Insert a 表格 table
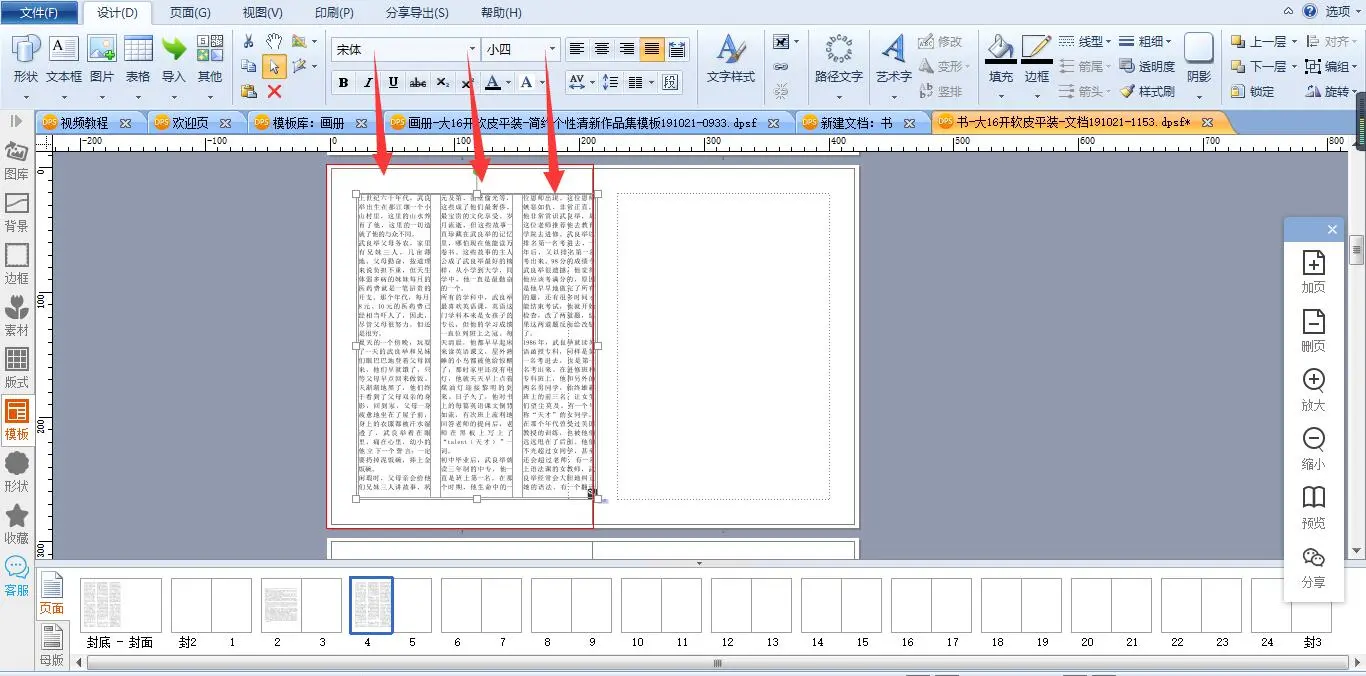The image size is (1366, 676). pyautogui.click(x=138, y=60)
